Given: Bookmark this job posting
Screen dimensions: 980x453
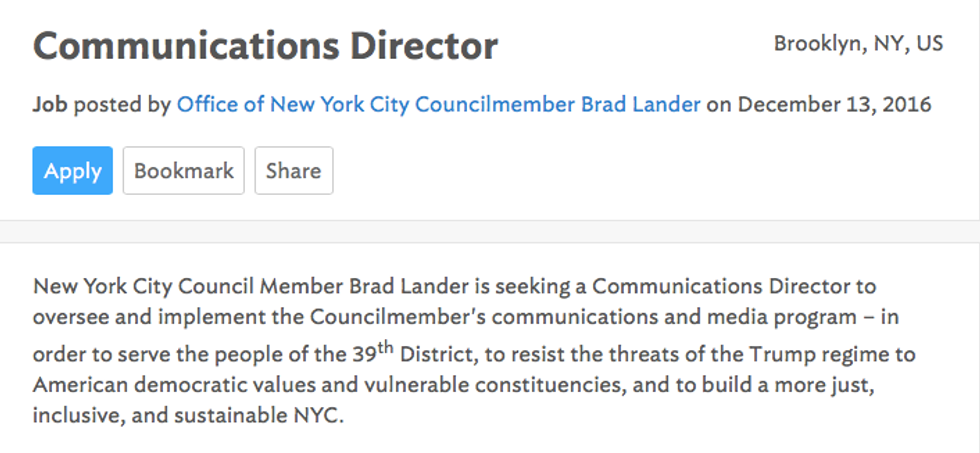Looking at the screenshot, I should point(183,171).
